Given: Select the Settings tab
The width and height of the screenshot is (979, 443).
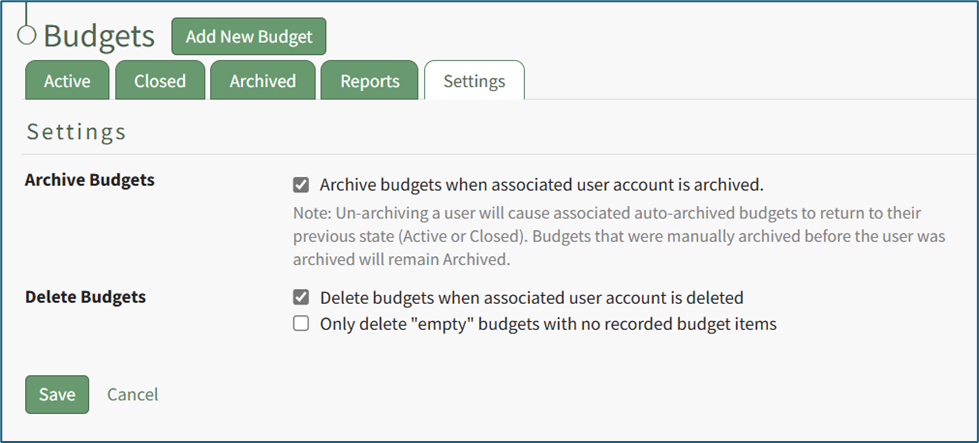Looking at the screenshot, I should pyautogui.click(x=474, y=81).
